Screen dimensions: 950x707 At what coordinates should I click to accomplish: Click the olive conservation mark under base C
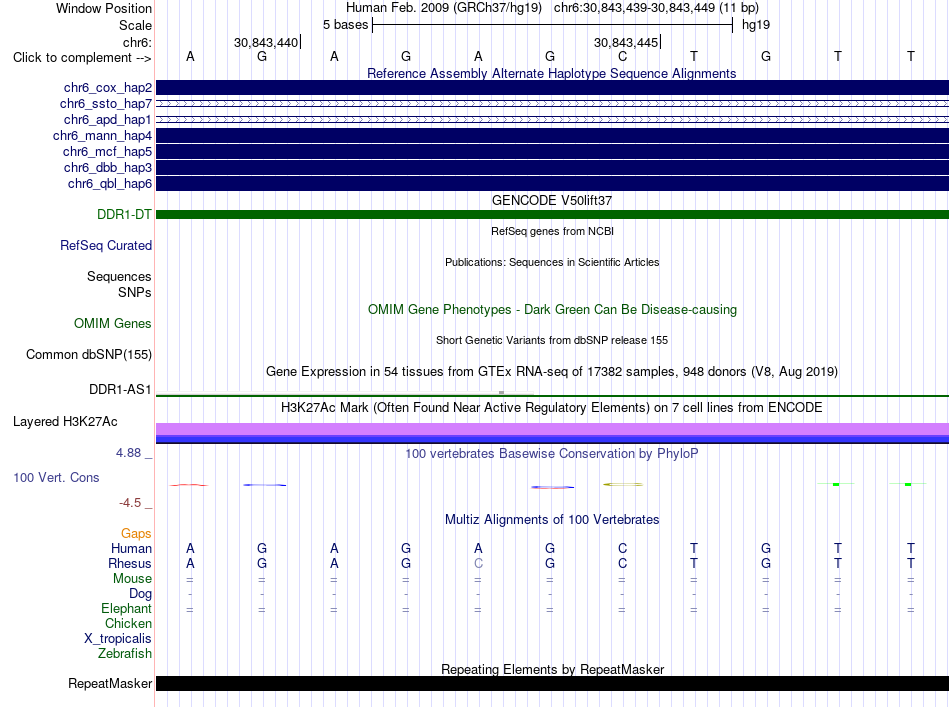pos(623,484)
